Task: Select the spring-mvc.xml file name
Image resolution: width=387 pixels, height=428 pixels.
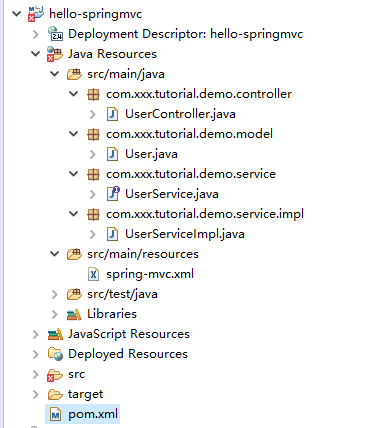Action: 150,274
